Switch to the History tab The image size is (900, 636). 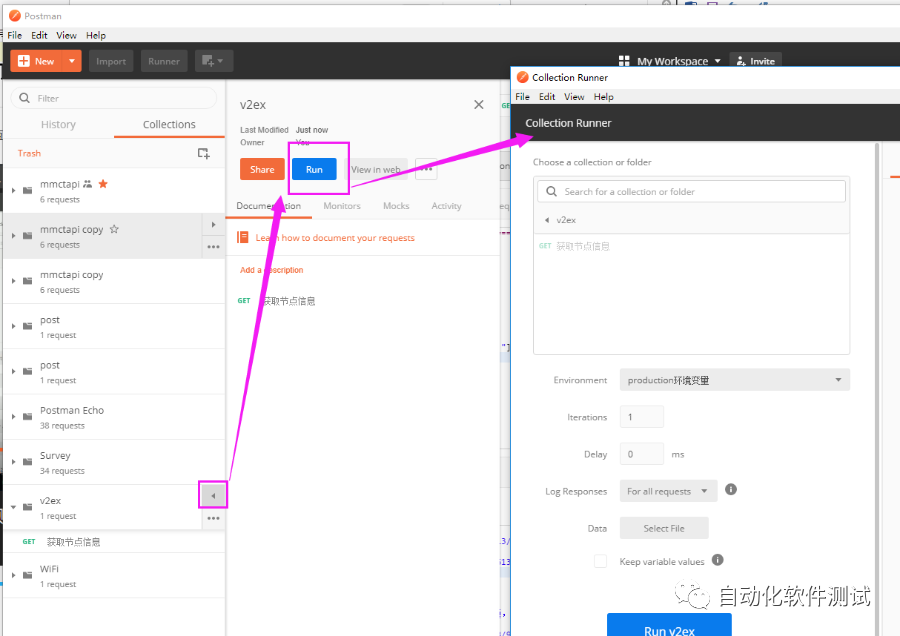tap(58, 125)
